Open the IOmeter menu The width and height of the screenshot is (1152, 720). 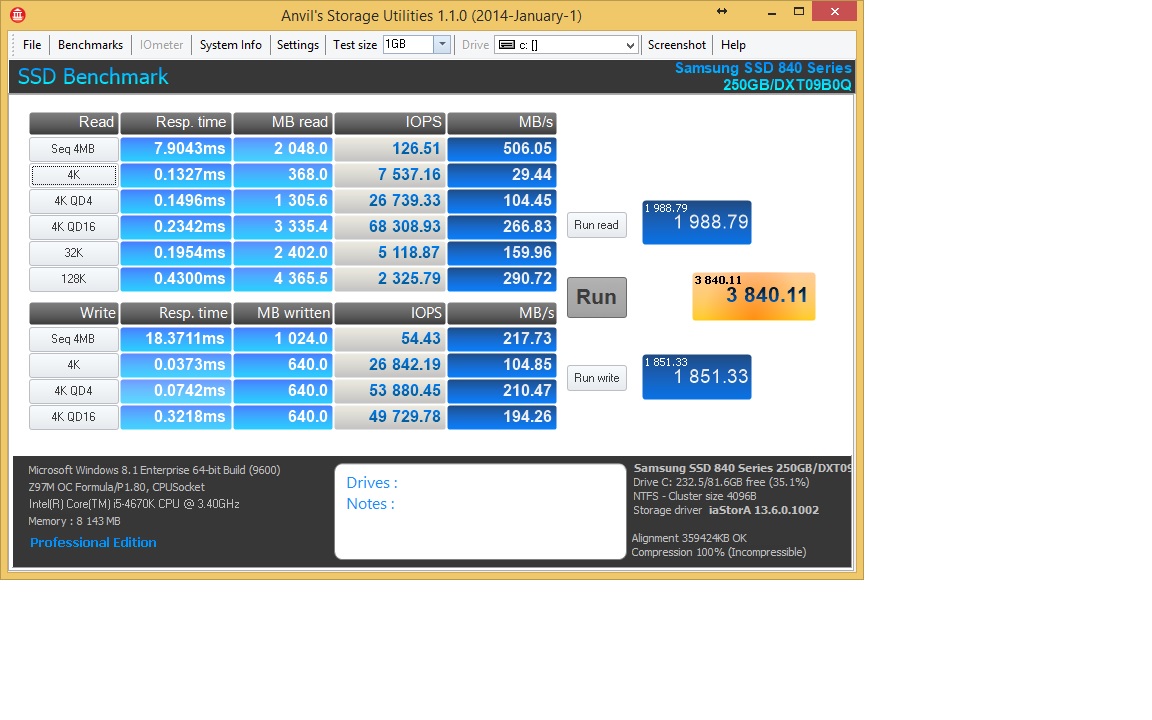tap(162, 45)
